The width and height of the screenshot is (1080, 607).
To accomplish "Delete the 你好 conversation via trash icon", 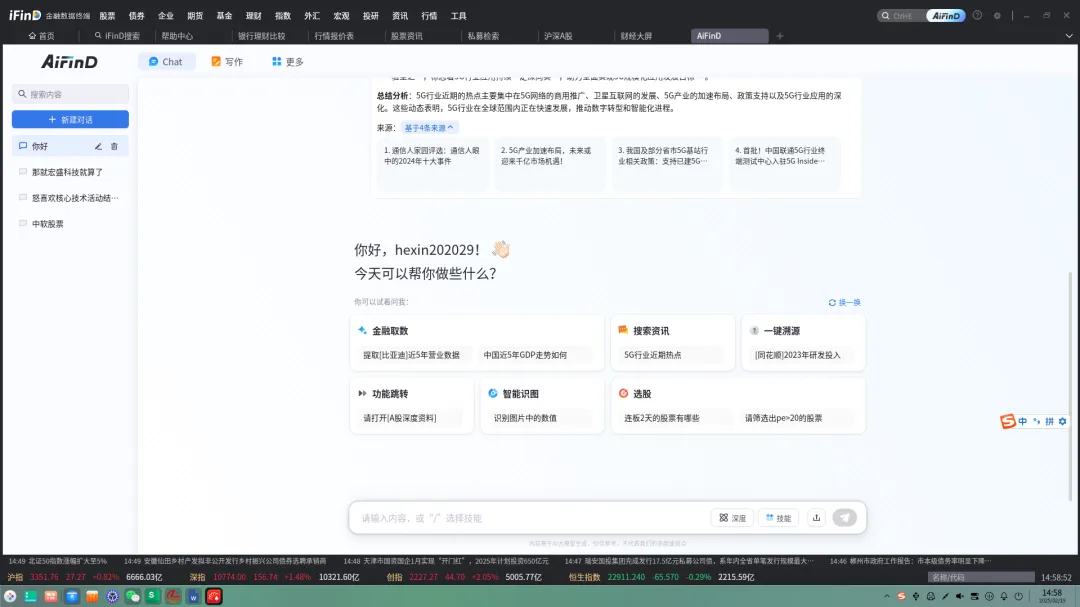I will click(114, 146).
